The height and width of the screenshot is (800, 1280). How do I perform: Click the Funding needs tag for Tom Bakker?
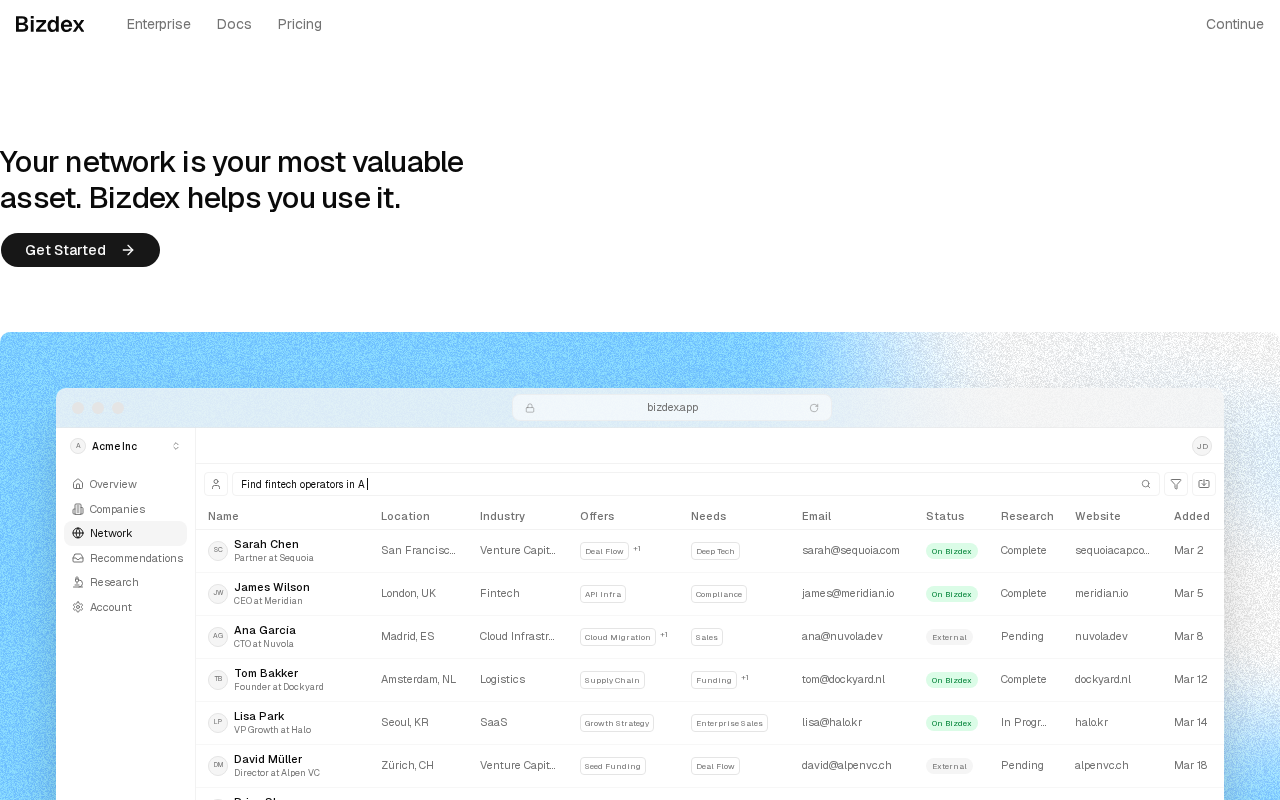[x=714, y=680]
